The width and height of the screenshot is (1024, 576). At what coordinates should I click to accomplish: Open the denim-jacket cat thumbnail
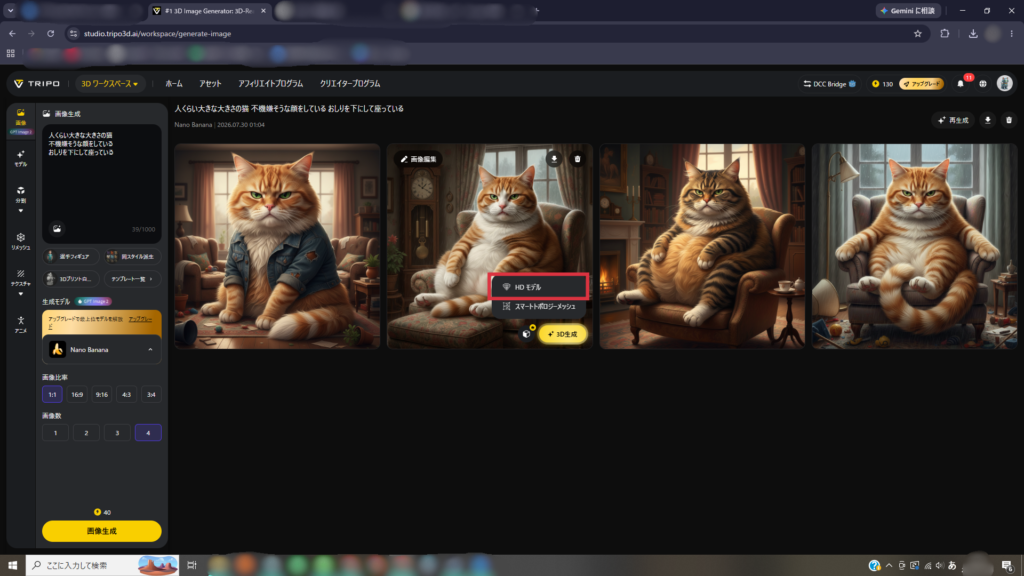pos(278,246)
